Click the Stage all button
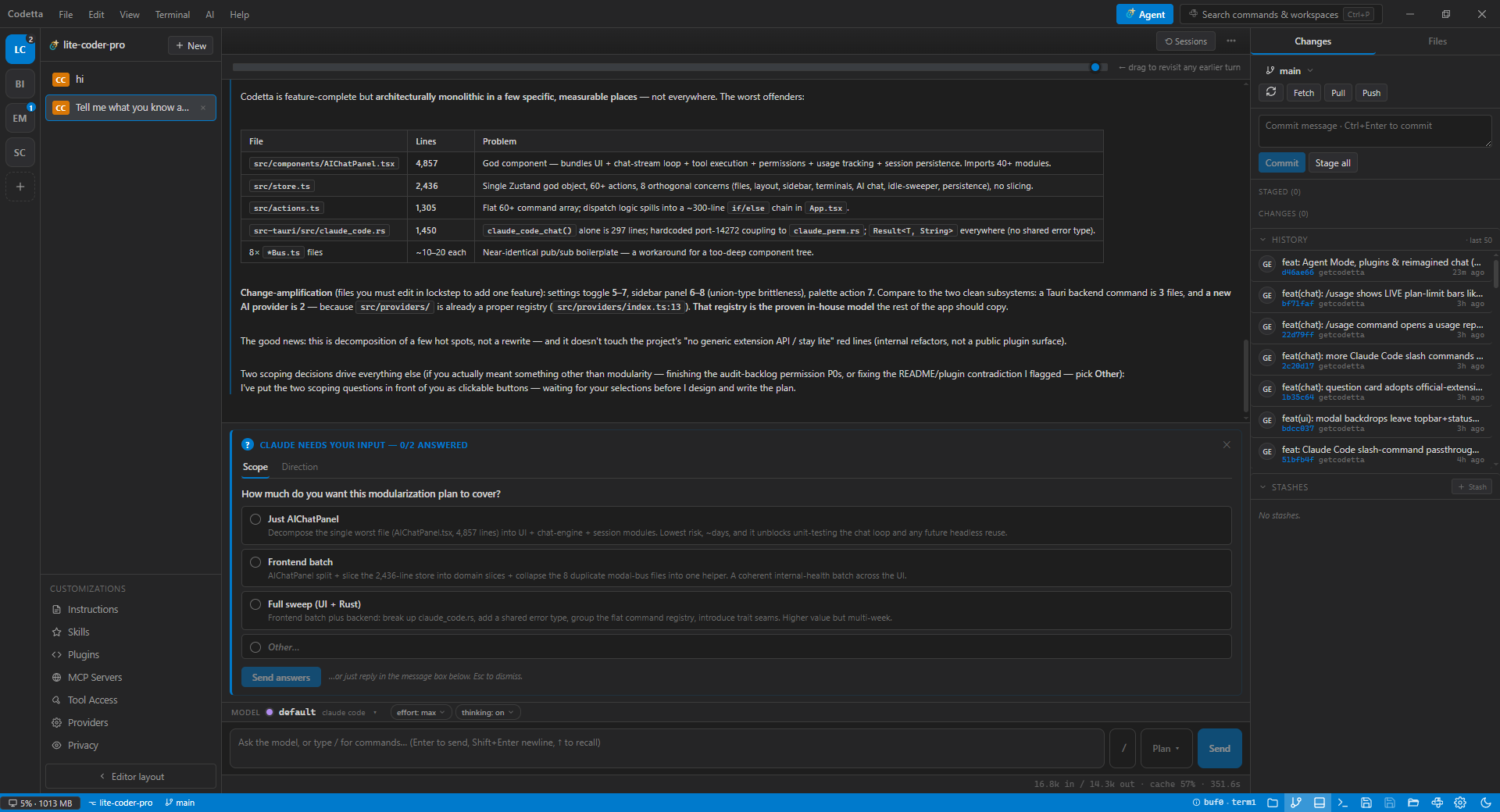This screenshot has height=812, width=1500. coord(1333,163)
